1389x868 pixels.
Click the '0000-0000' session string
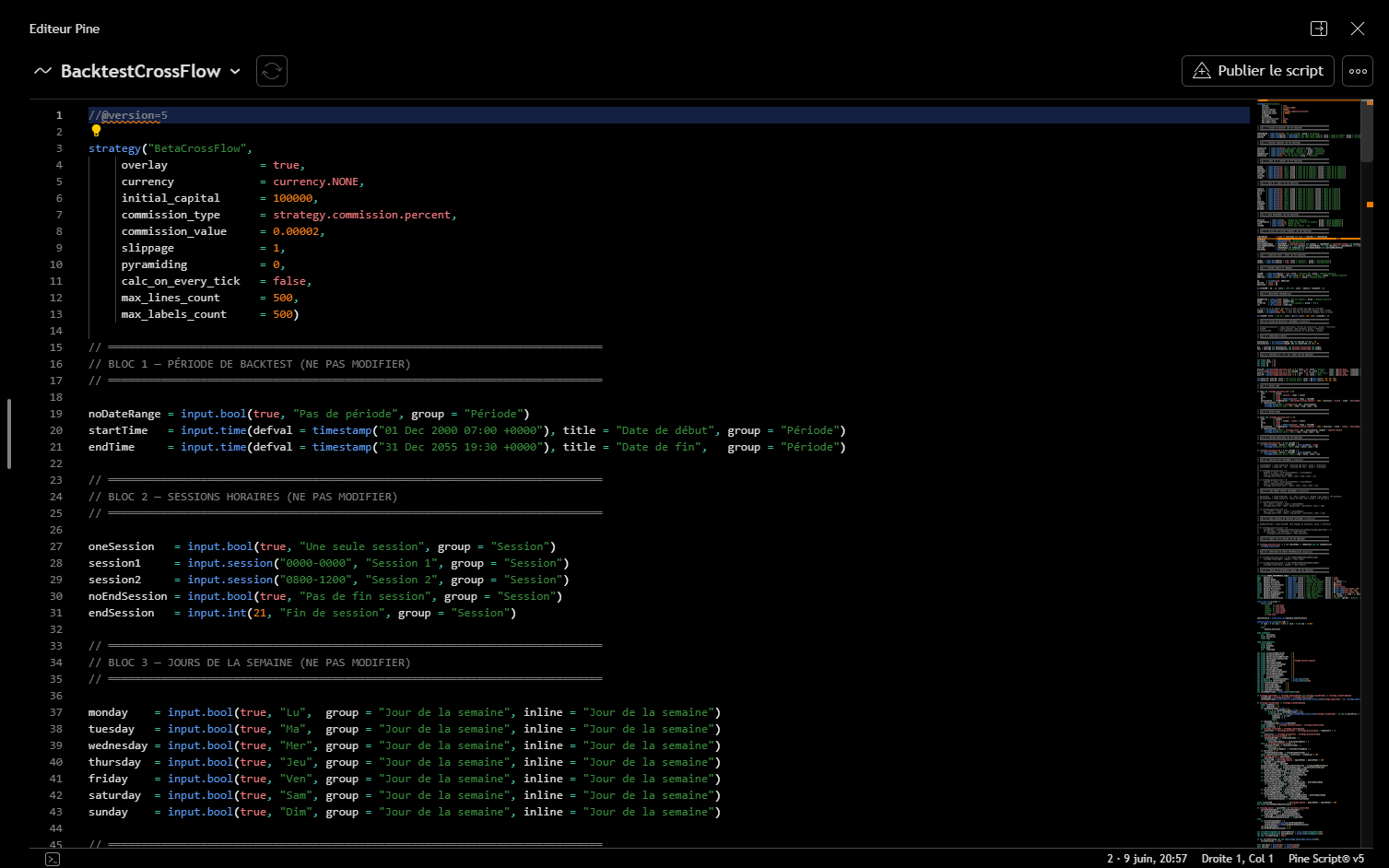(316, 563)
